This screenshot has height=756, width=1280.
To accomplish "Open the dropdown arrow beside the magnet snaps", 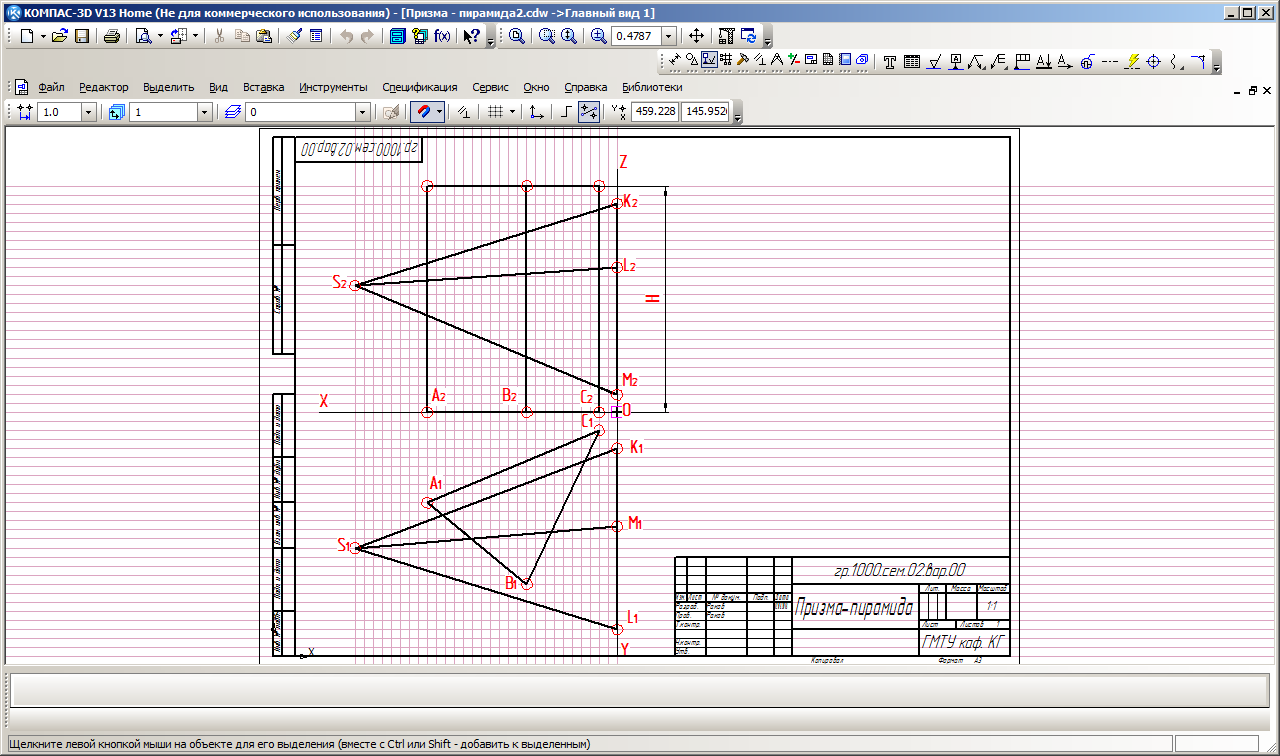I will click(x=439, y=112).
